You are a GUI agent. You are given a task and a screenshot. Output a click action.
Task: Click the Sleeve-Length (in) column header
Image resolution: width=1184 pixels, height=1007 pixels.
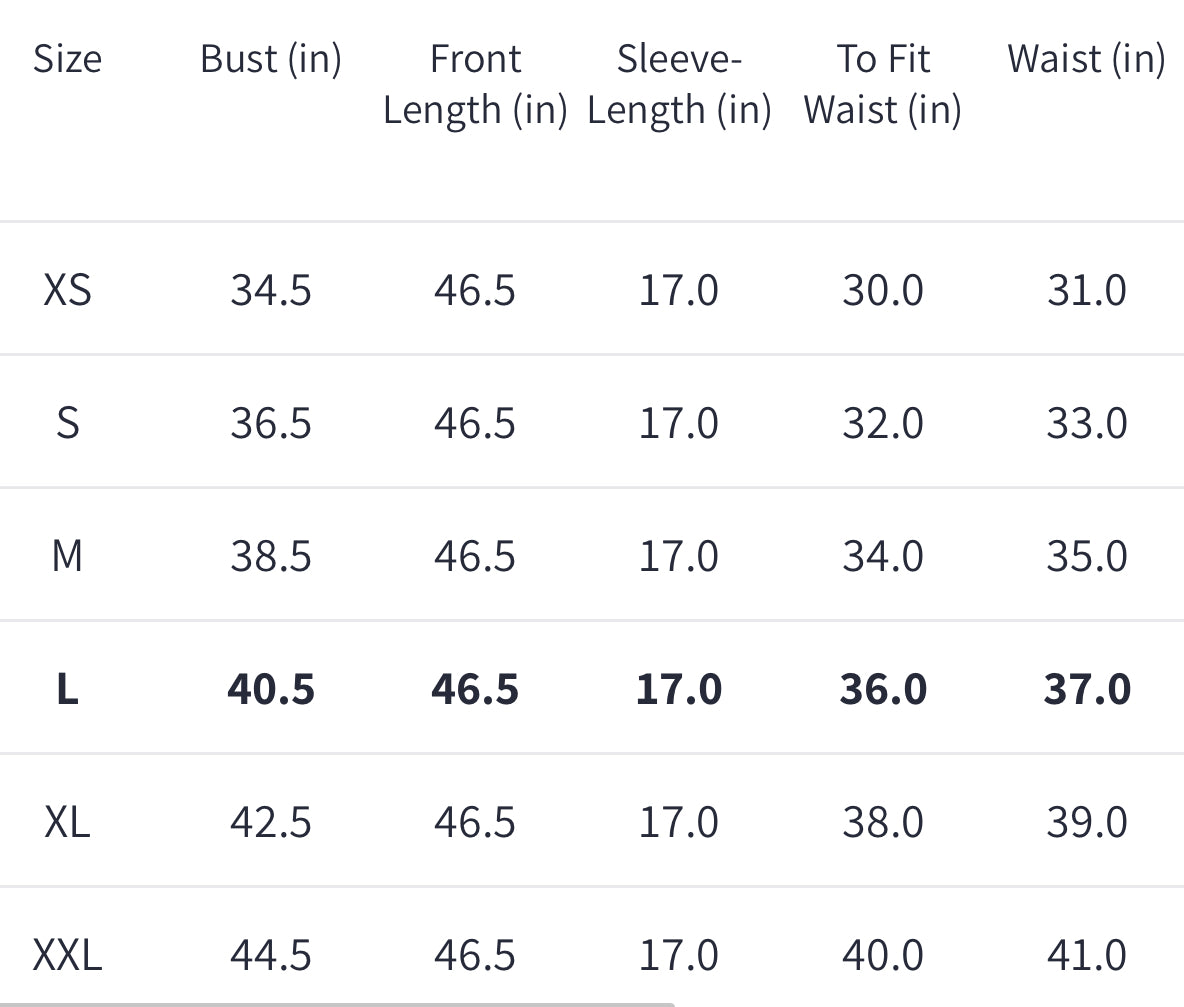679,85
